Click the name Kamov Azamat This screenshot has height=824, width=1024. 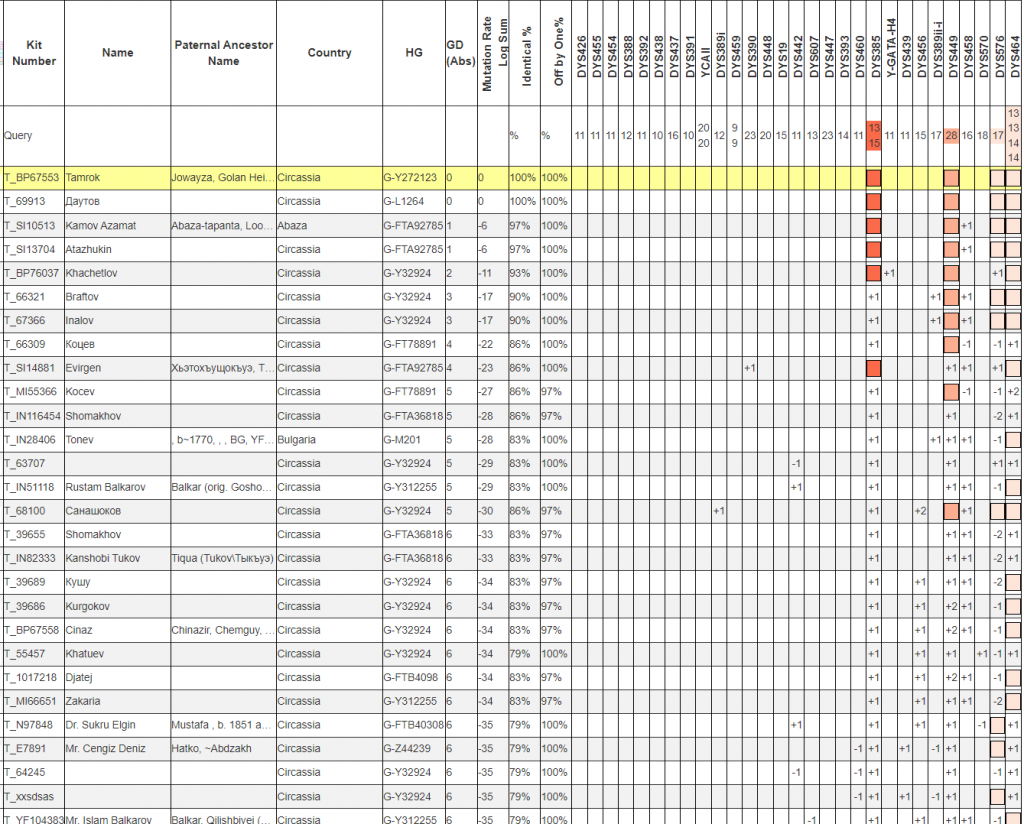101,226
